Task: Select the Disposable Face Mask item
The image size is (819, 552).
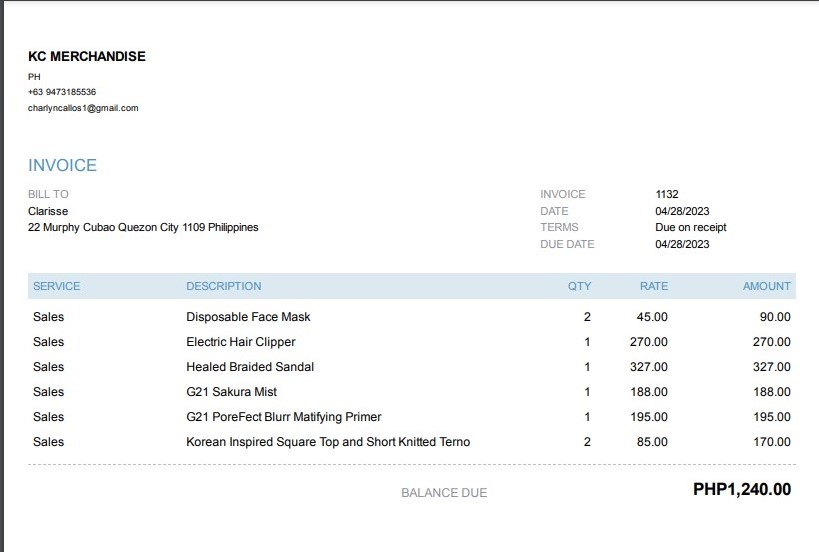Action: (248, 317)
